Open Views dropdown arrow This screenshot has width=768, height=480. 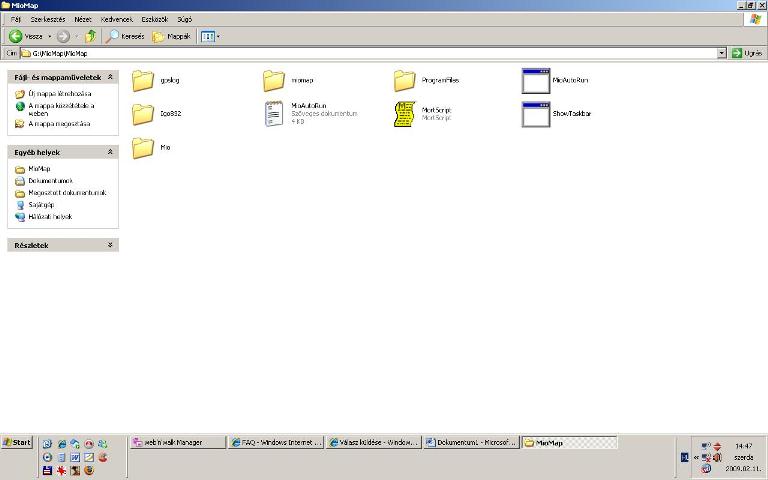[218, 36]
